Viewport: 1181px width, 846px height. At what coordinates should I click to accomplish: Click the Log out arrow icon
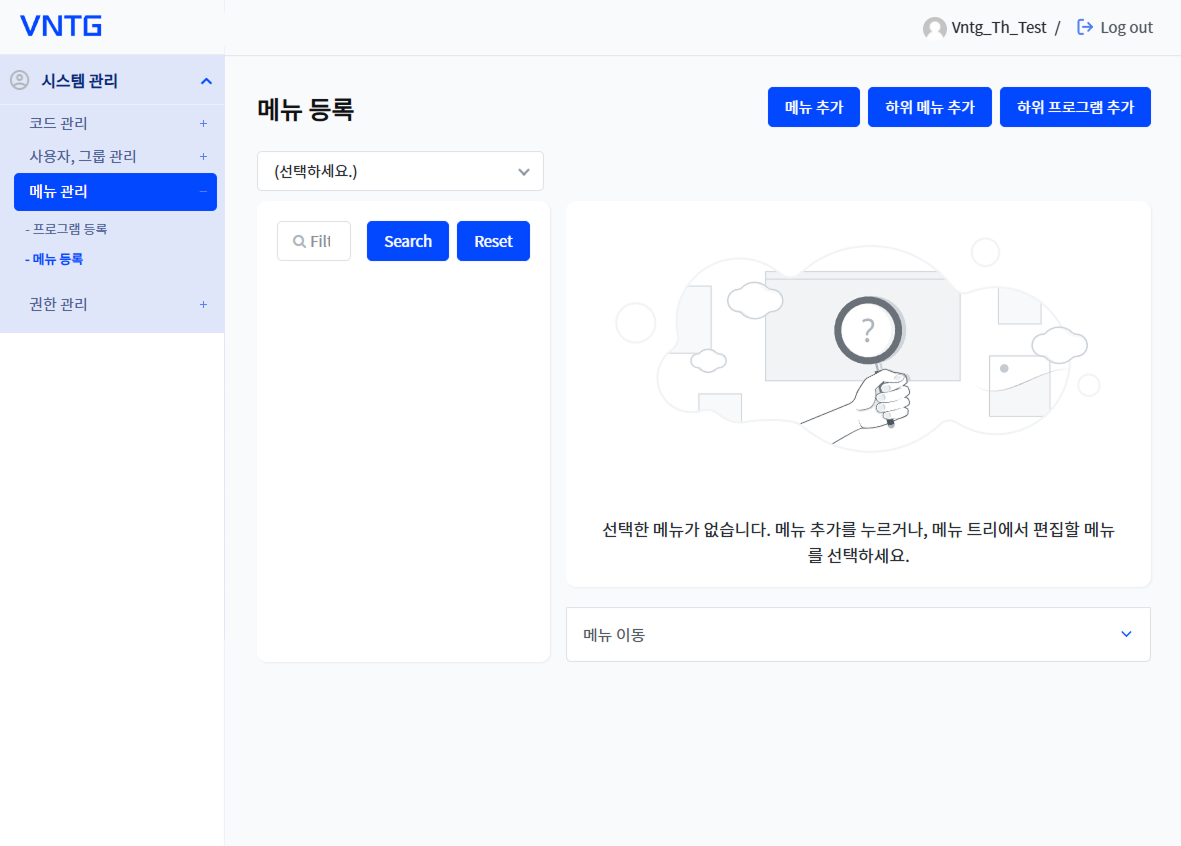point(1085,28)
